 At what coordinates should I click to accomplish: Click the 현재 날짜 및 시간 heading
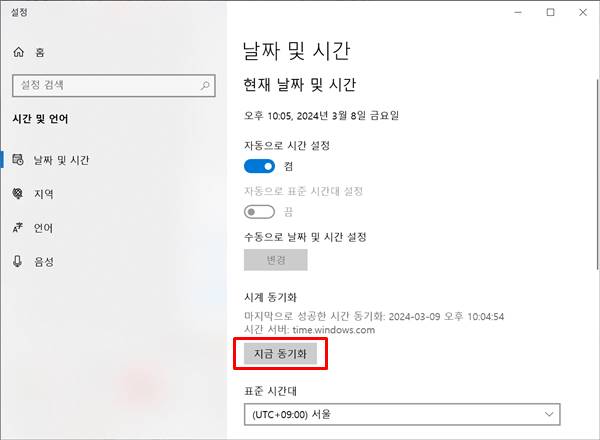(x=300, y=85)
